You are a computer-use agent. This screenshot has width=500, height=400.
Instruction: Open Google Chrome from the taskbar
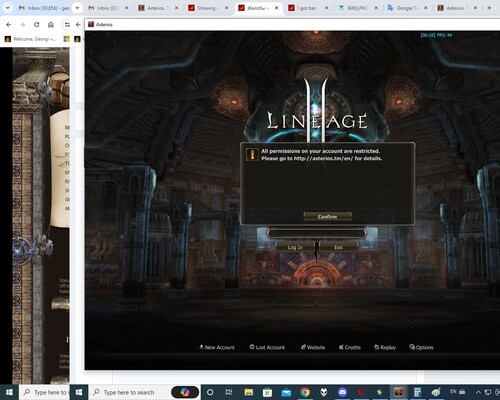pyautogui.click(x=305, y=392)
